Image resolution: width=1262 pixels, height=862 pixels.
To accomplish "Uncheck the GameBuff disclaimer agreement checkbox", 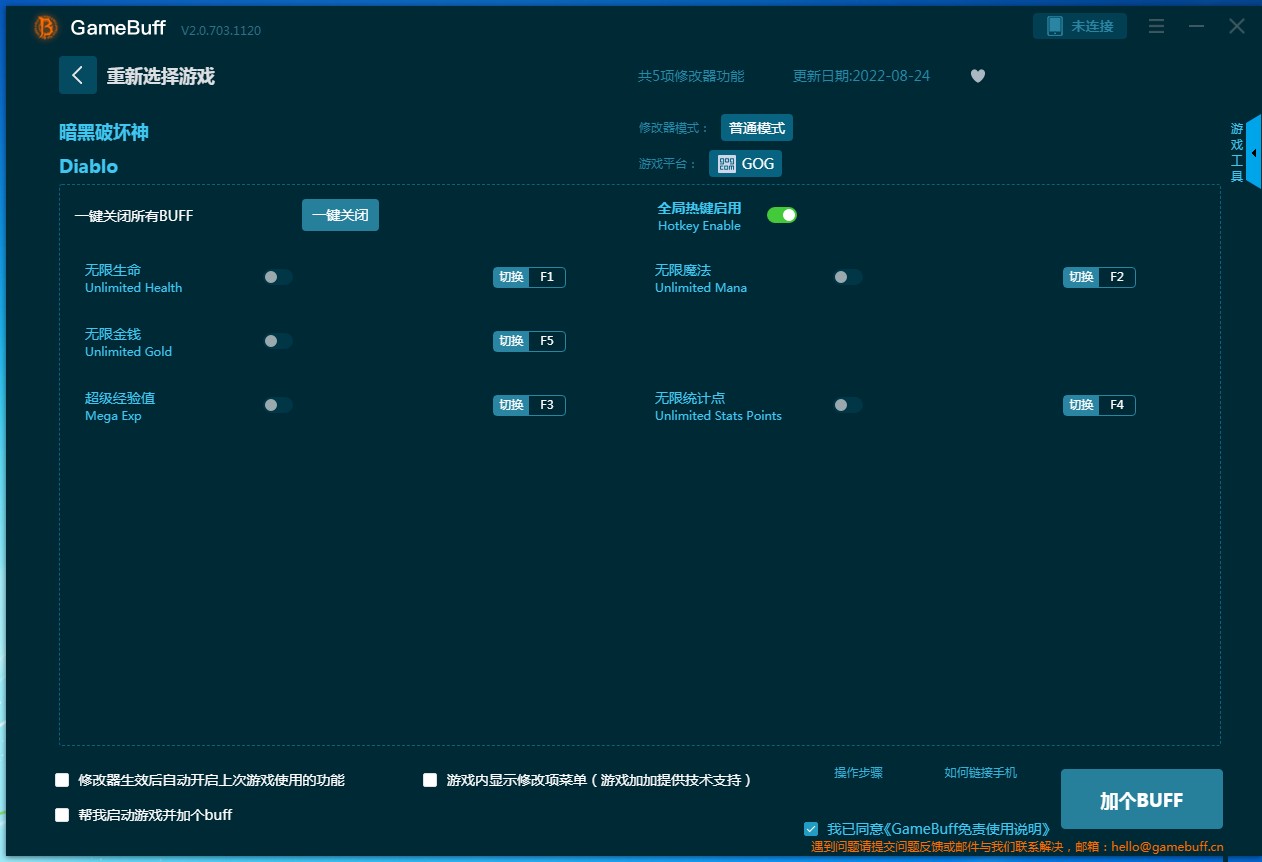I will [x=811, y=829].
